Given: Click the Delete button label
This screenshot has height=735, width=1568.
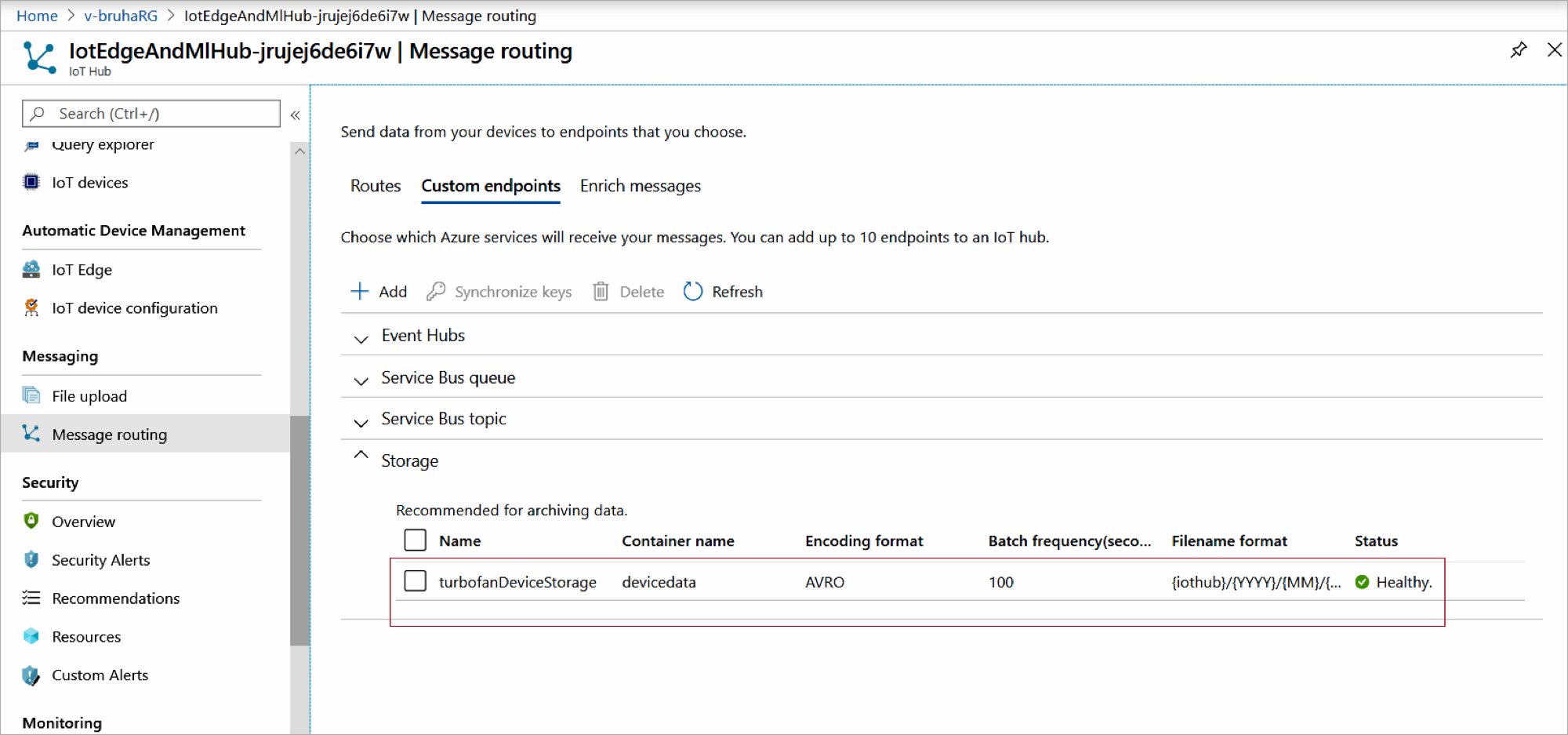Looking at the screenshot, I should pos(642,292).
